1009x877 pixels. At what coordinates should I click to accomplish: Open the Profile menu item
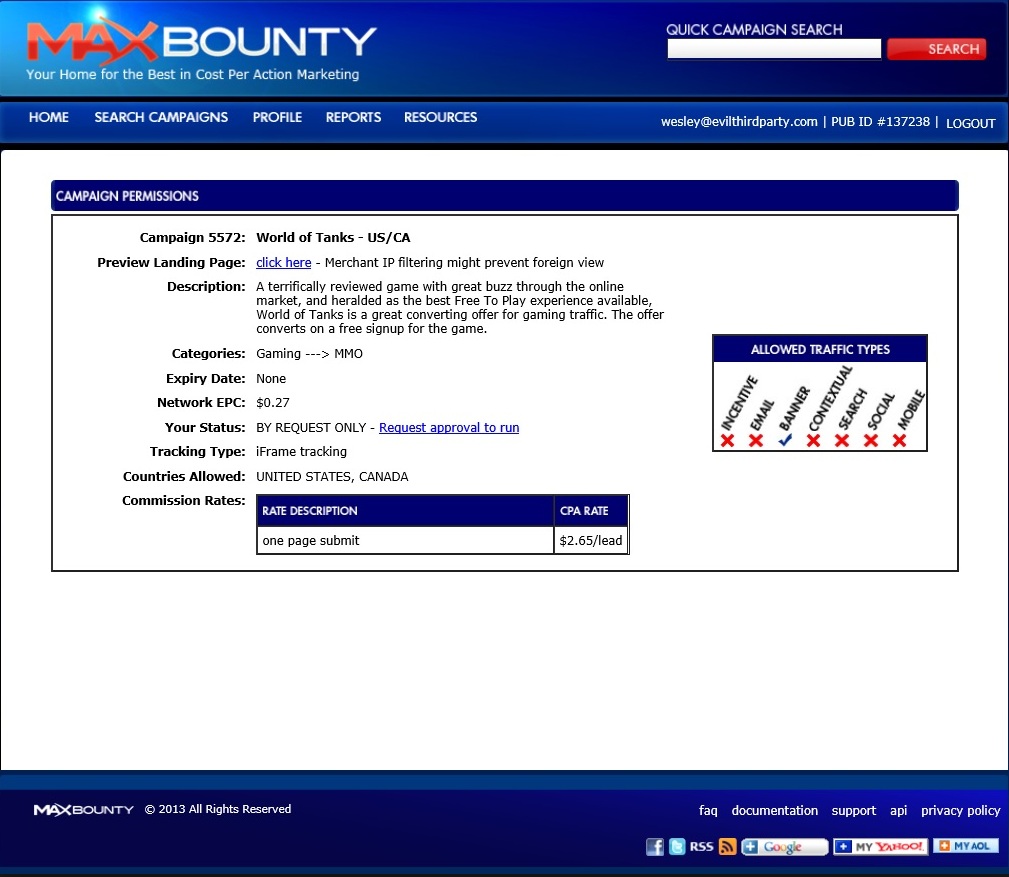277,117
